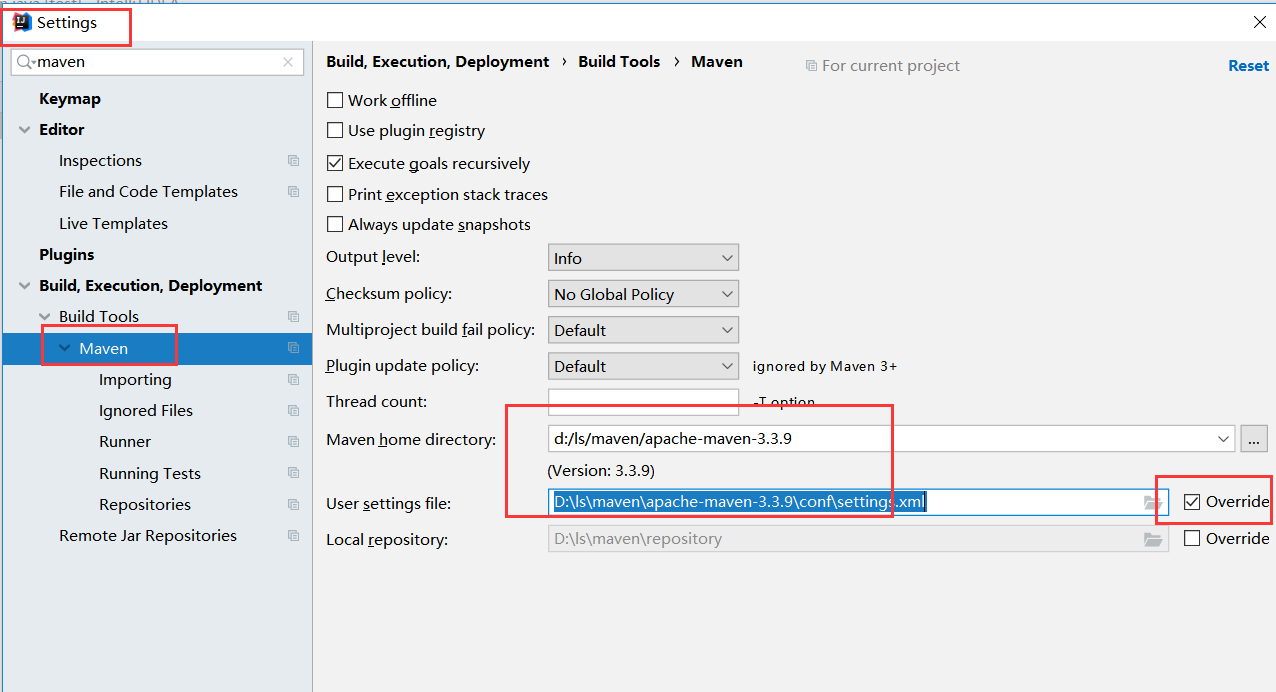Click the '(Version: 3.3.9)' text

(601, 470)
